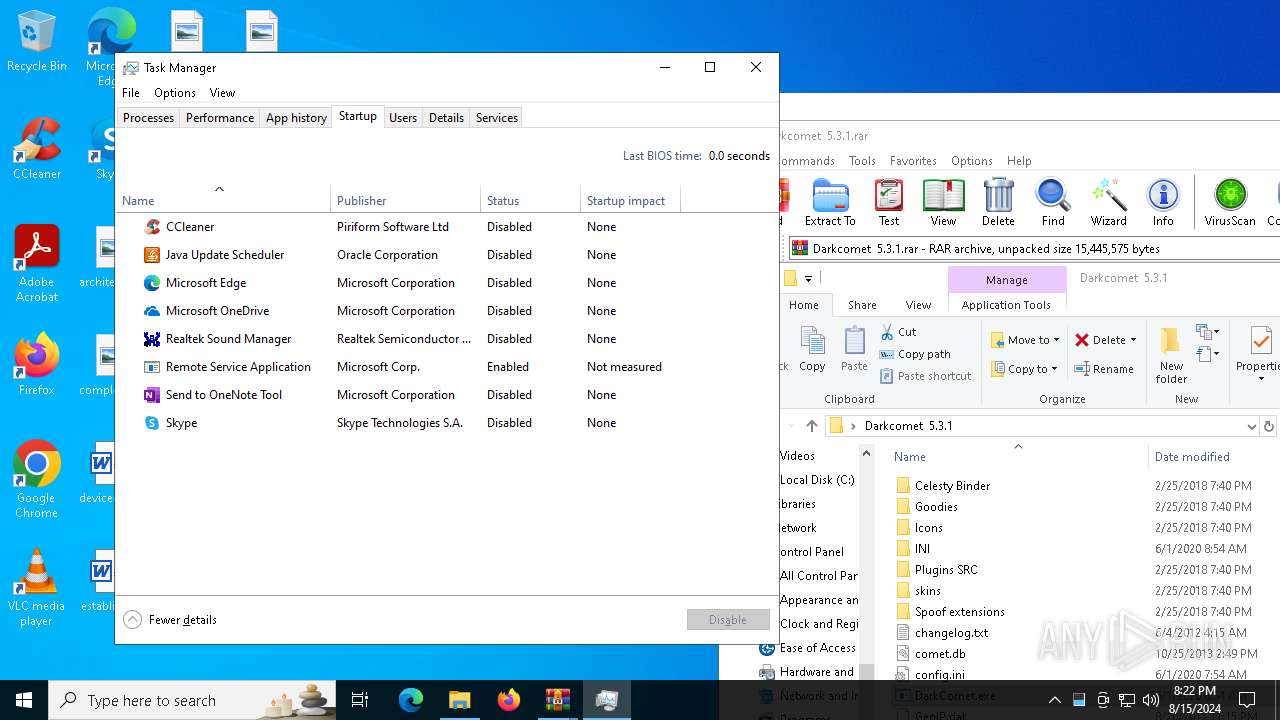Run WinRAR VirusScan tool
The image size is (1280, 720).
(x=1230, y=203)
